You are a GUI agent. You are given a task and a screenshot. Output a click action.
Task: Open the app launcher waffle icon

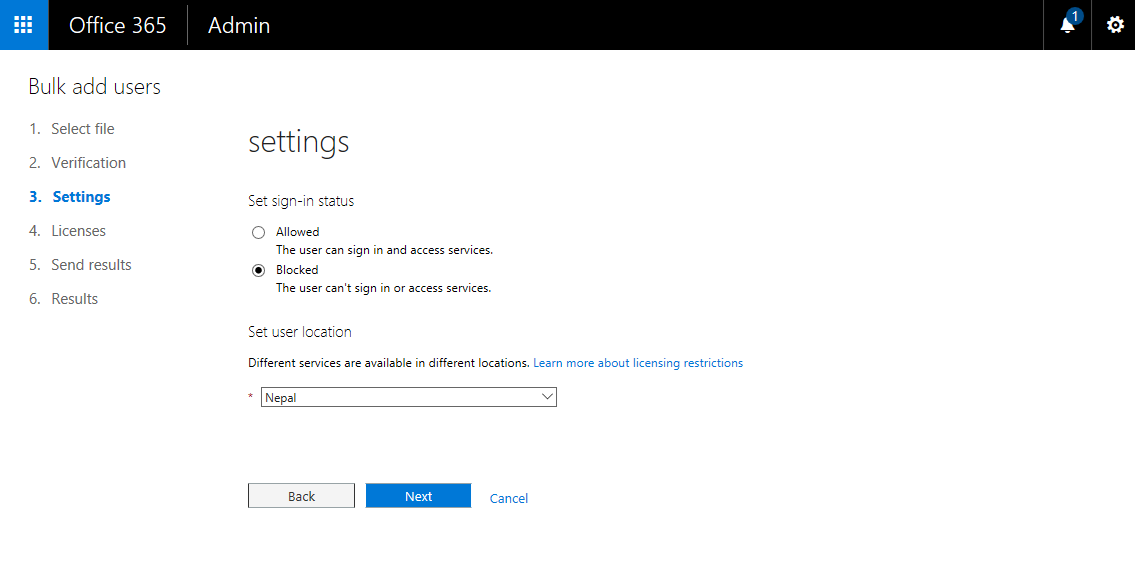pyautogui.click(x=24, y=25)
